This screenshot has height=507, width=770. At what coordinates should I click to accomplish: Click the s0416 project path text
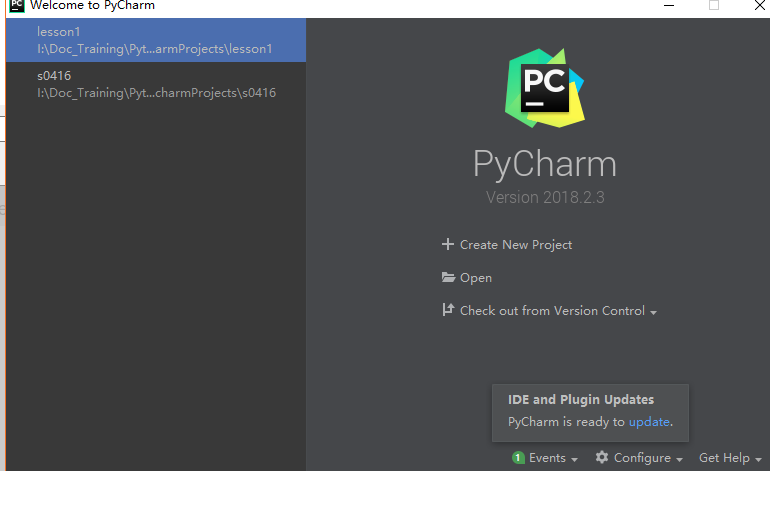(x=157, y=93)
